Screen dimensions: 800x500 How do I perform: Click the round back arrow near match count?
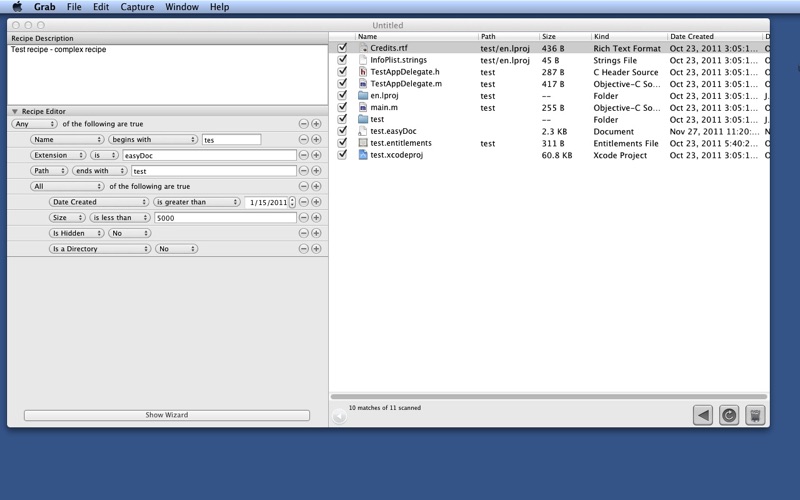(x=339, y=416)
